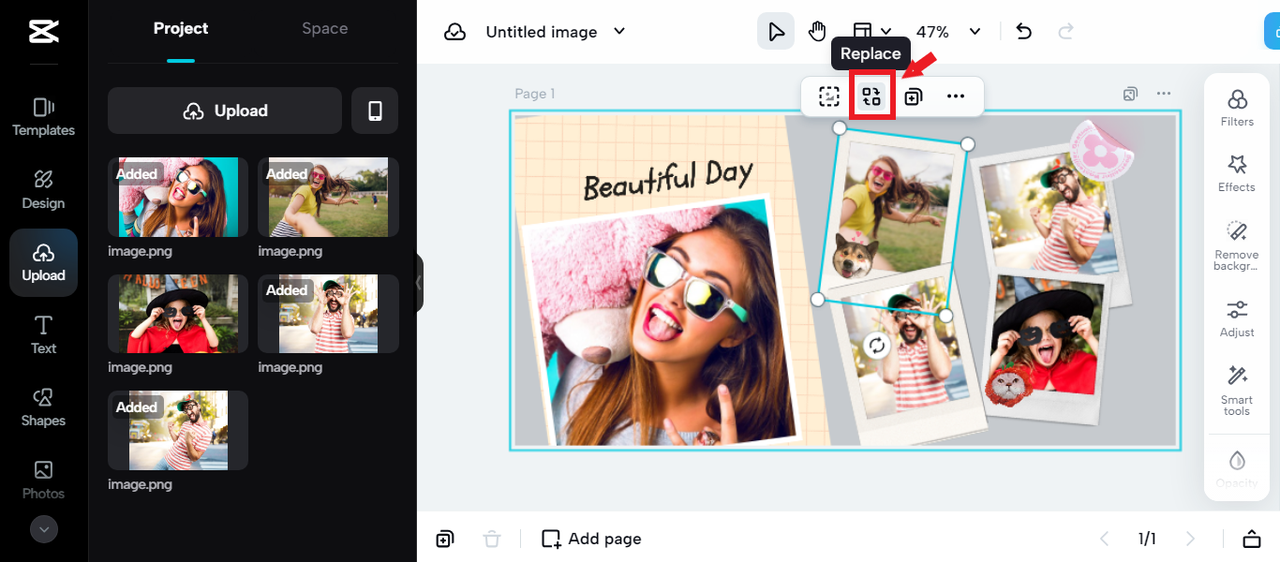Click the Beautiful Day text on canvas

pyautogui.click(x=667, y=179)
